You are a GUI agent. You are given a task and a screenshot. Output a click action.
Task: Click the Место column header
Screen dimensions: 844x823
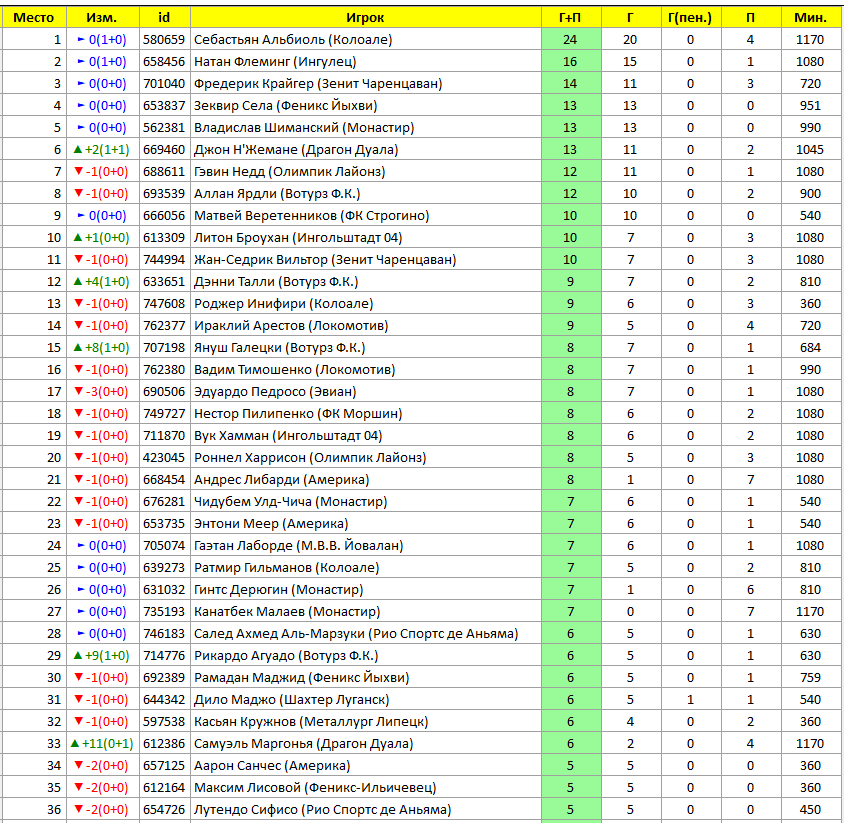click(x=34, y=18)
